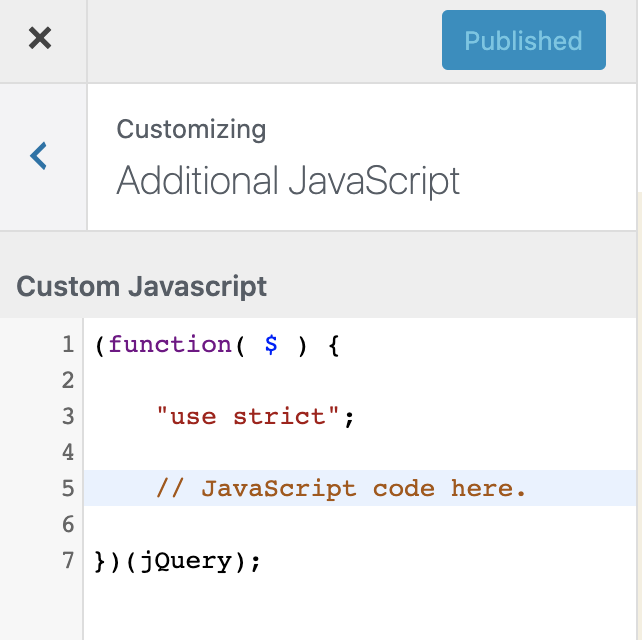Click the blue $ parameter on line 1

(x=271, y=345)
